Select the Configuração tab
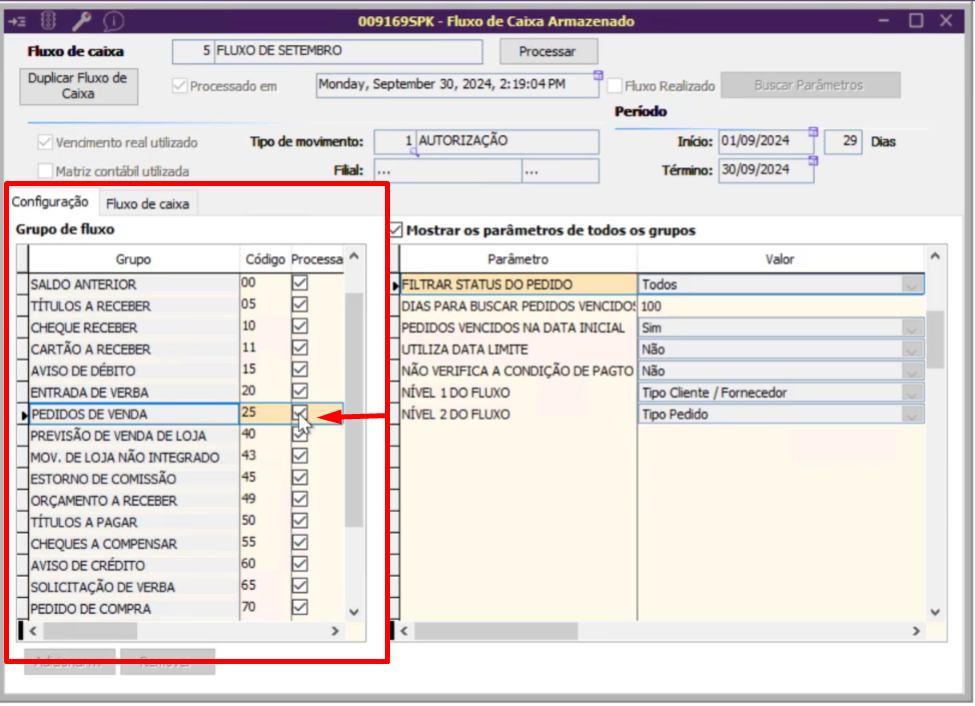Viewport: 975px width, 706px height. tap(50, 202)
